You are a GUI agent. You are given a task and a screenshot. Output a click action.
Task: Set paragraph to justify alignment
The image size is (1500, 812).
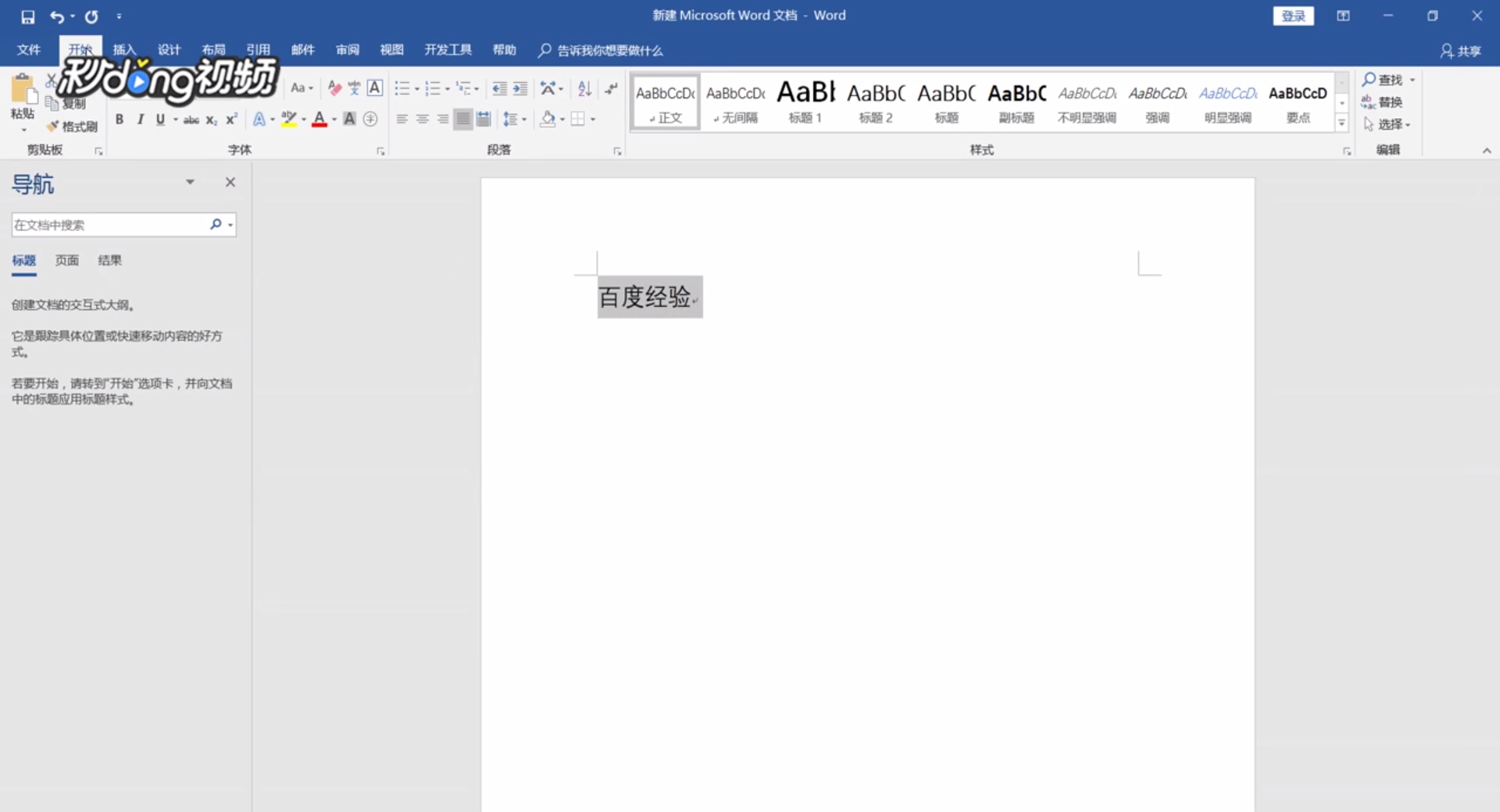pos(463,119)
